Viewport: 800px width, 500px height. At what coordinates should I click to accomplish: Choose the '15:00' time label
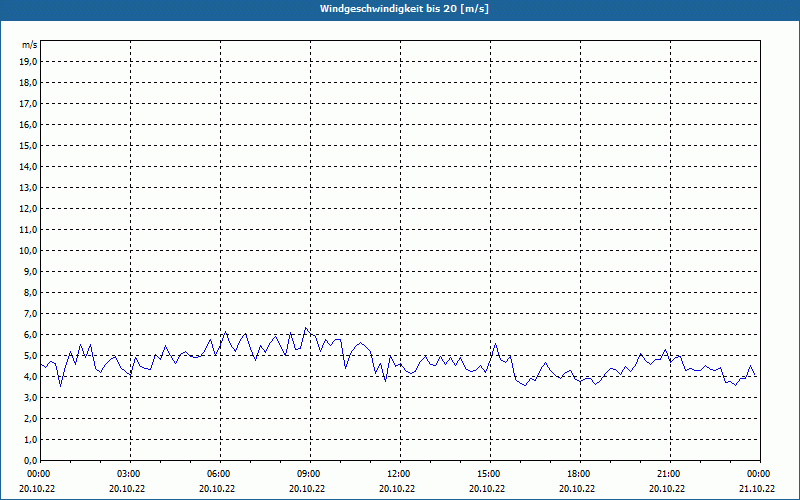491,474
